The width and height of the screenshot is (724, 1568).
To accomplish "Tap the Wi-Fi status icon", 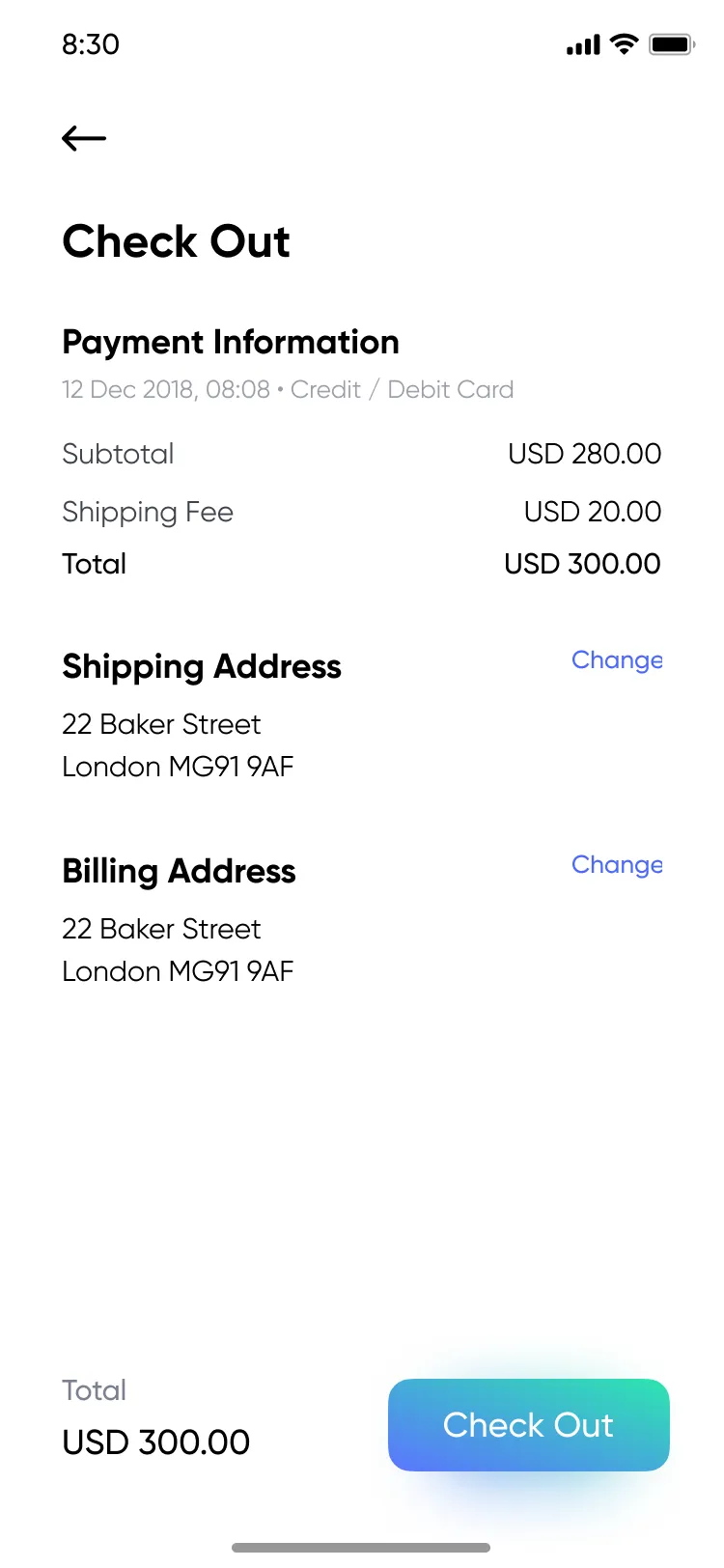I will pos(625,43).
